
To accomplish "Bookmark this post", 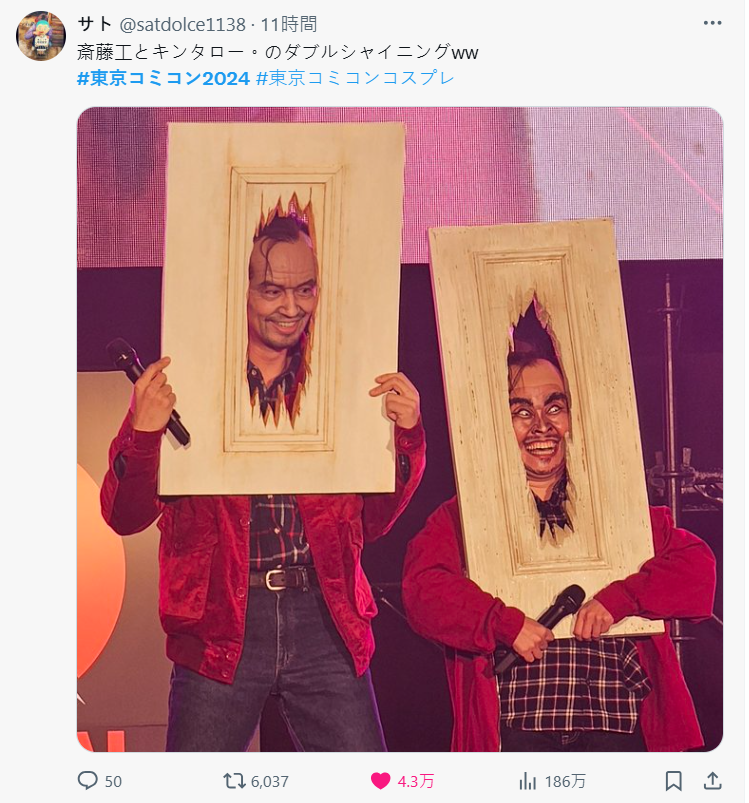I will click(674, 781).
